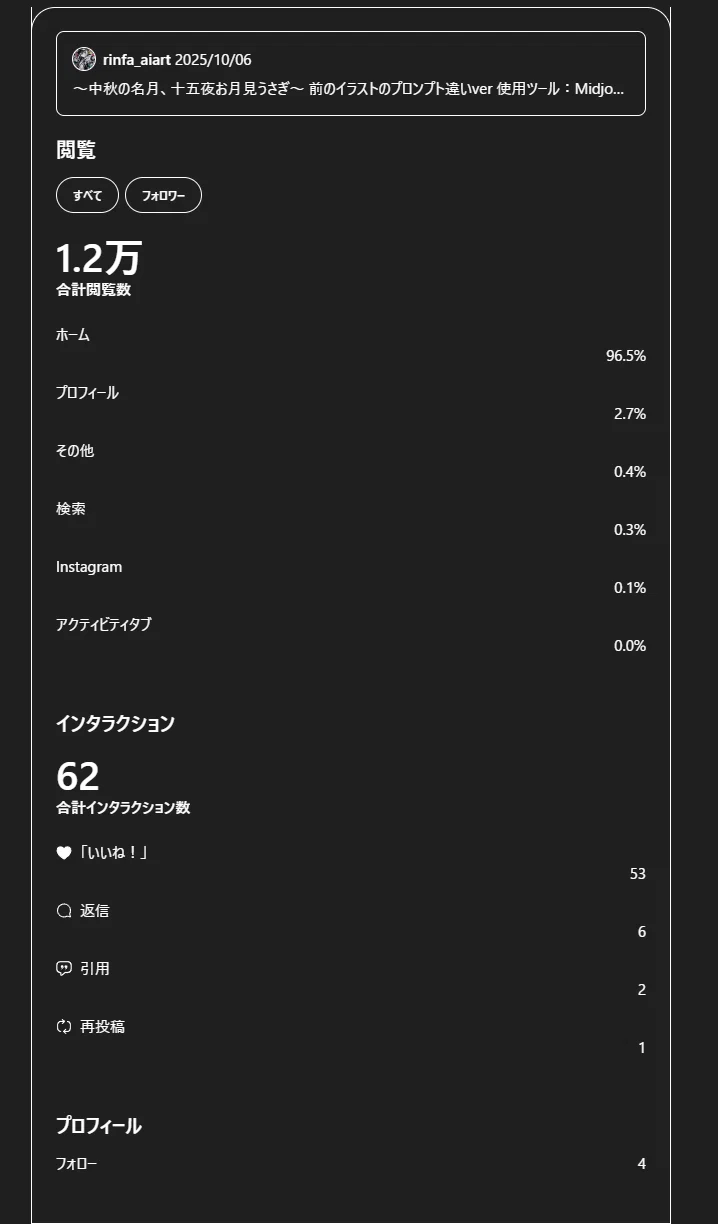Click the インタラクション section heading

pos(115,723)
